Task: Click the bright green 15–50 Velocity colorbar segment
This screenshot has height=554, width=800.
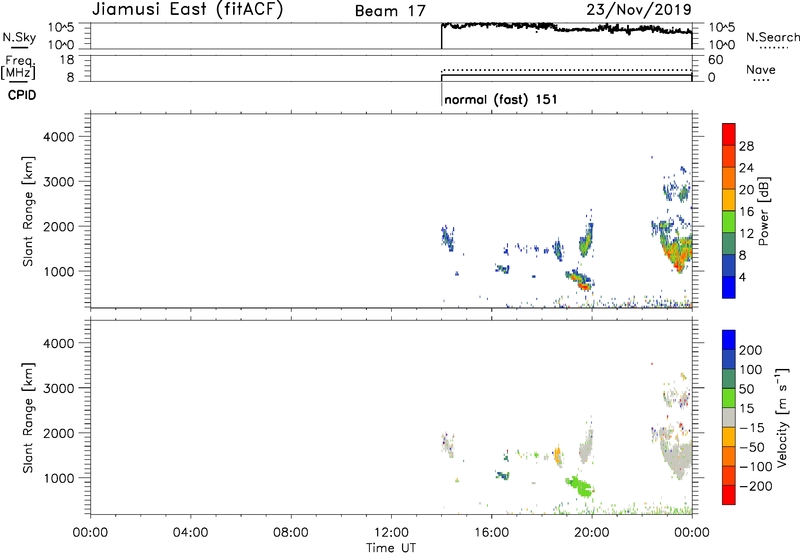Action: click(729, 398)
